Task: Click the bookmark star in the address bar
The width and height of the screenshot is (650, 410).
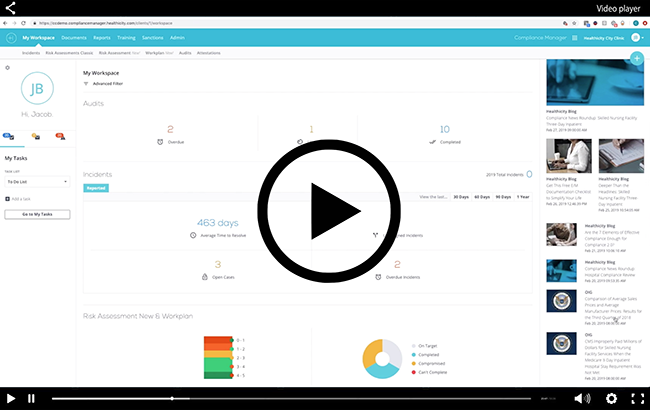Action: click(575, 23)
